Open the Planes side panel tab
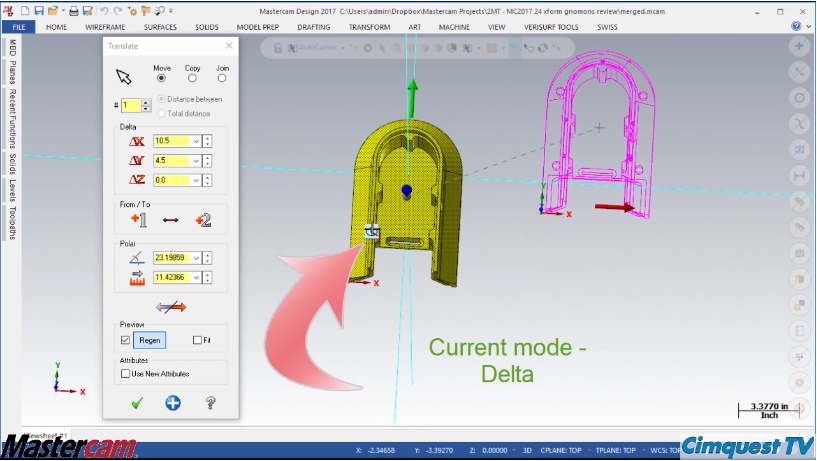Screen dimensions: 817x461 [x=12, y=72]
